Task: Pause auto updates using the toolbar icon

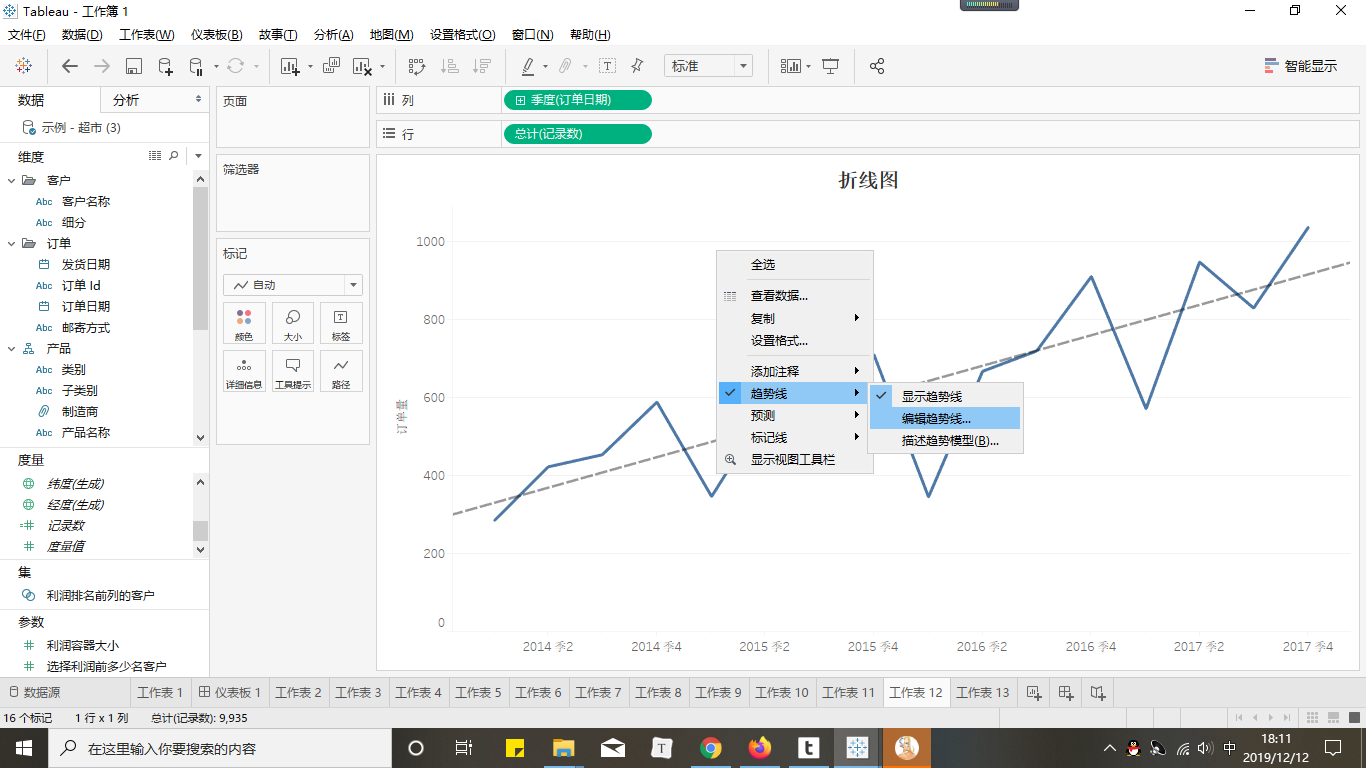Action: [x=196, y=66]
